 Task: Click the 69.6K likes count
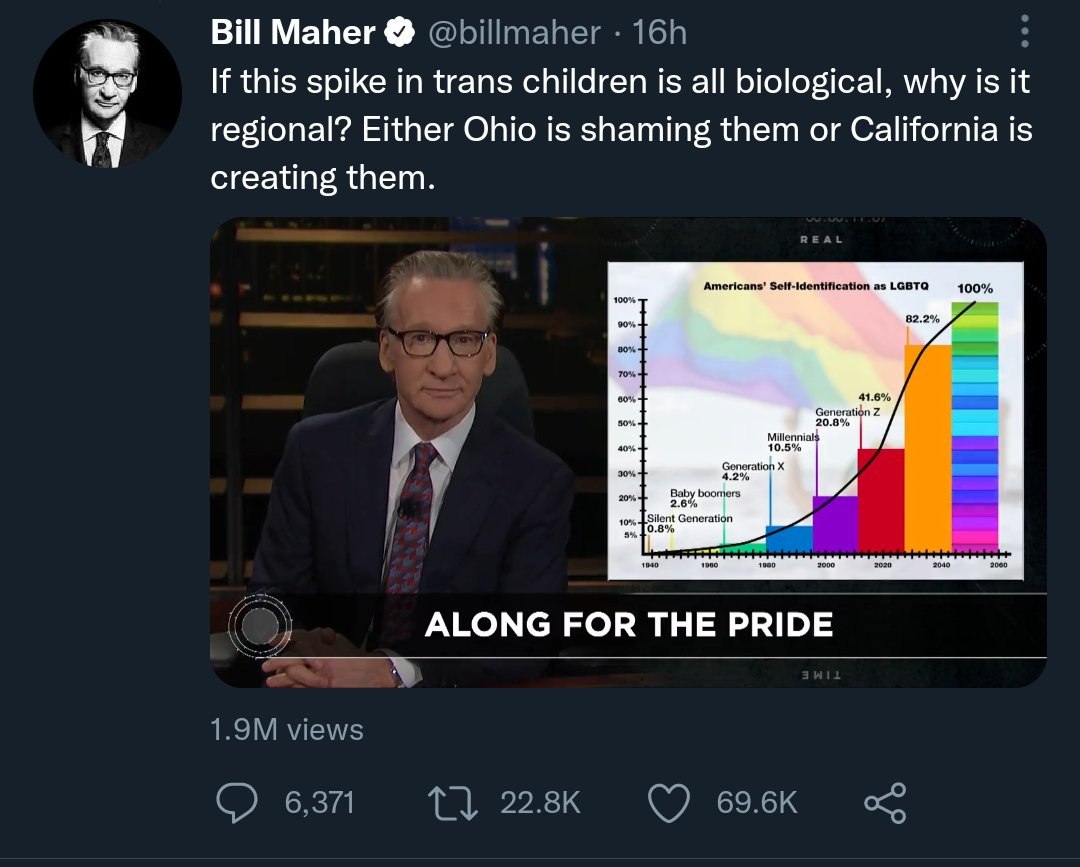[x=757, y=802]
